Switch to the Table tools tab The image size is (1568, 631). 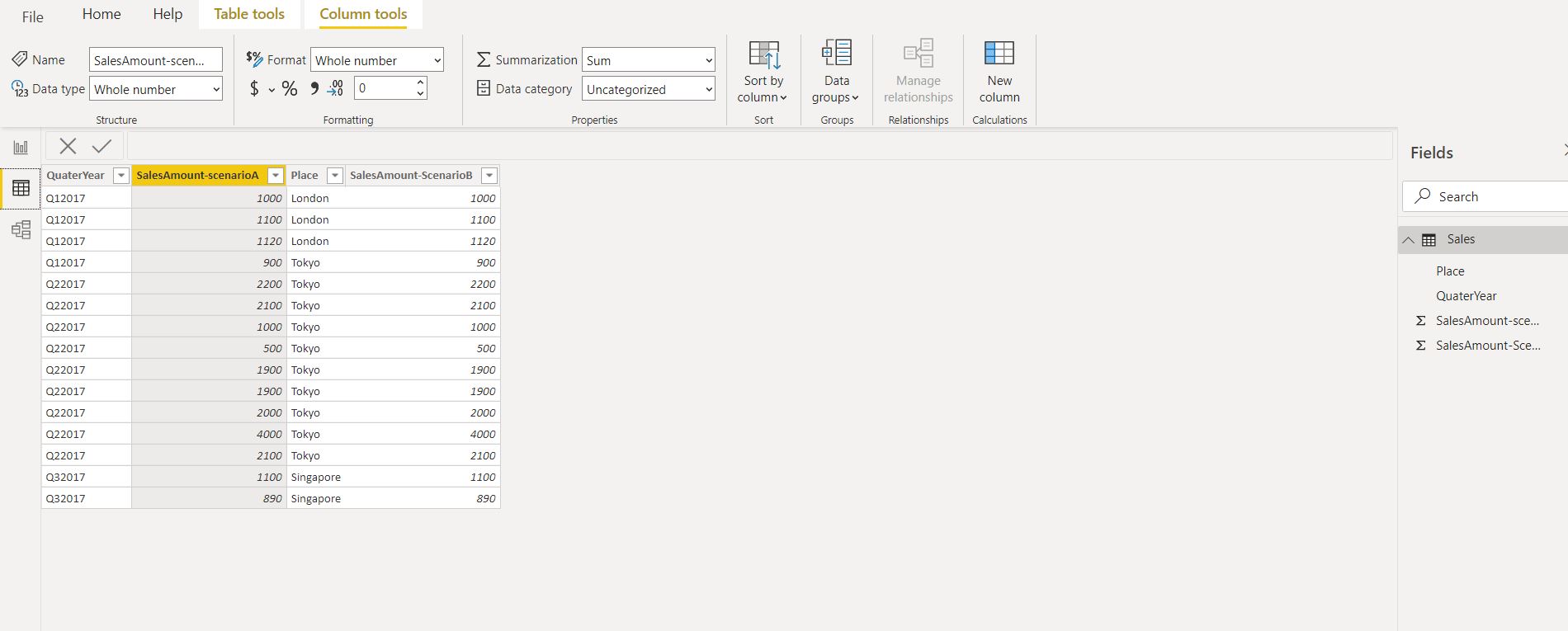249,14
